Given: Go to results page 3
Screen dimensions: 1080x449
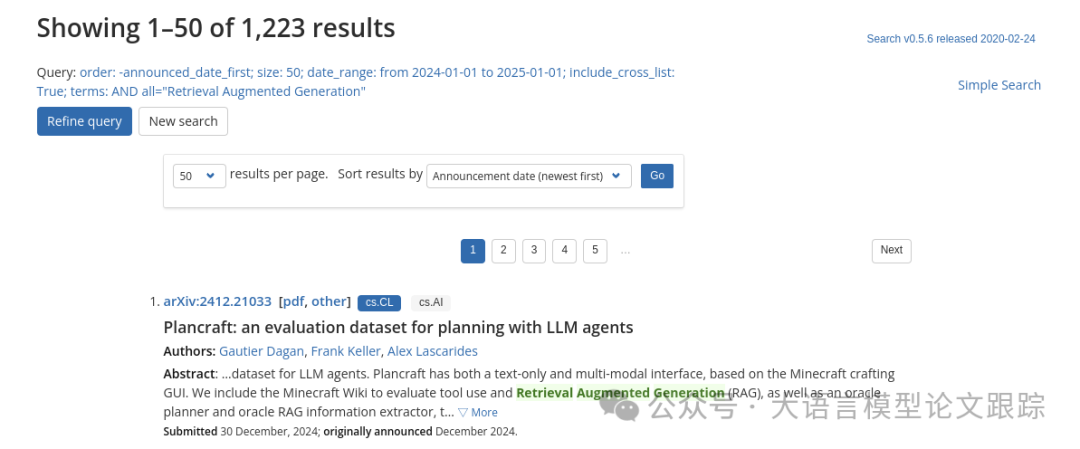Looking at the screenshot, I should point(534,250).
